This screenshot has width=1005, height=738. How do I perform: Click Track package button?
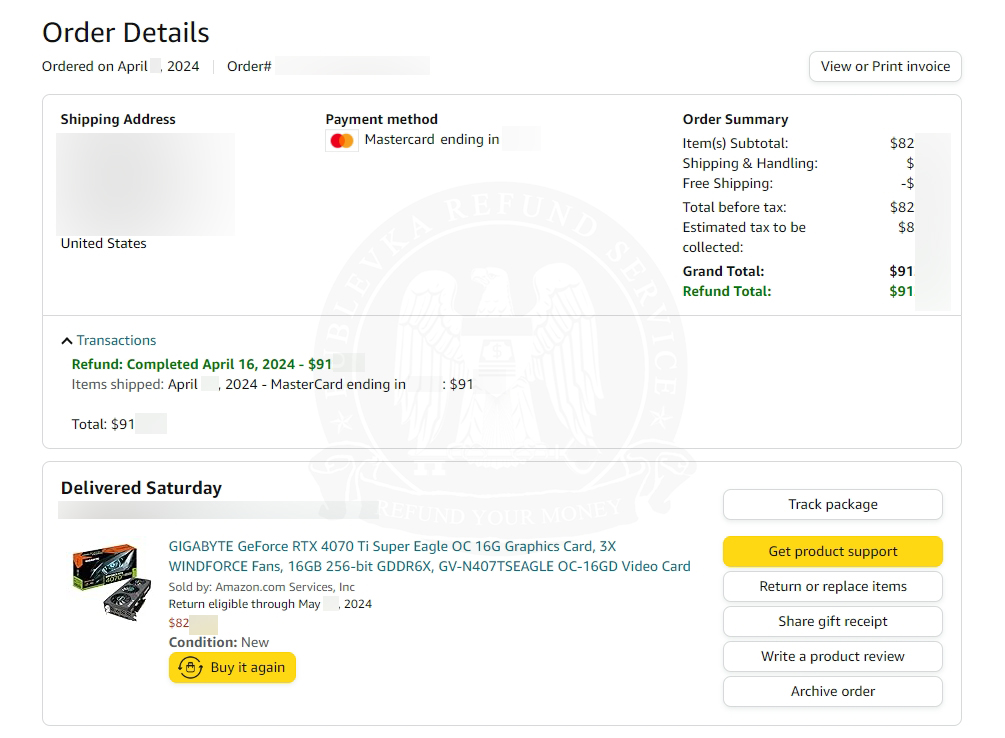tap(833, 505)
